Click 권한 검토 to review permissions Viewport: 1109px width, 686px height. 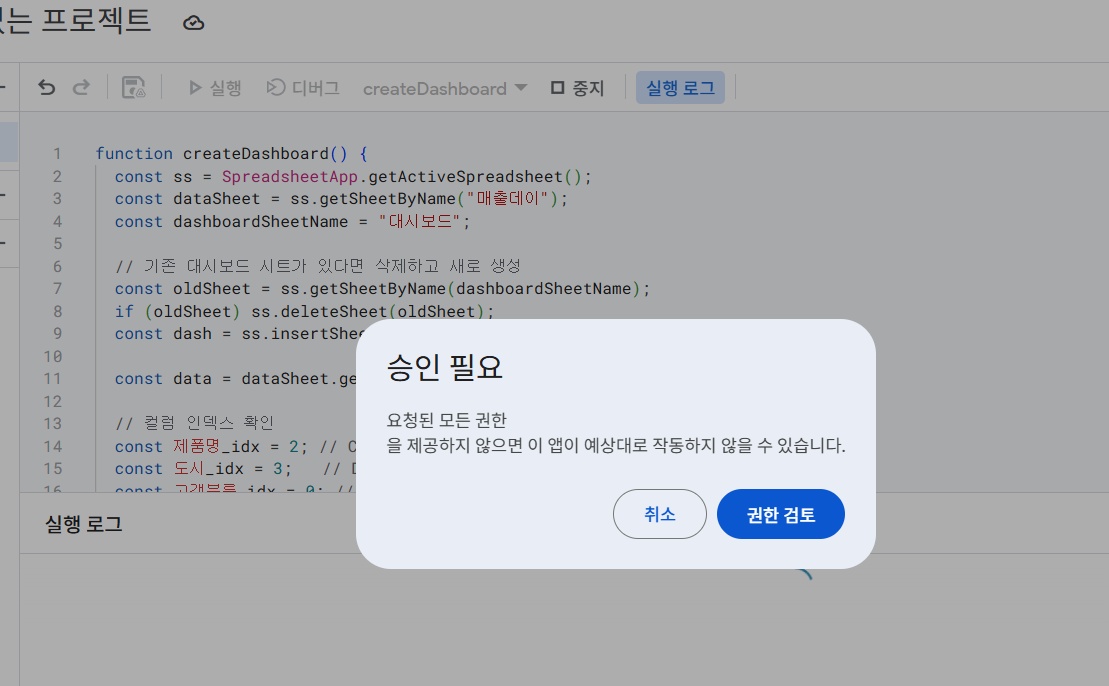click(781, 514)
